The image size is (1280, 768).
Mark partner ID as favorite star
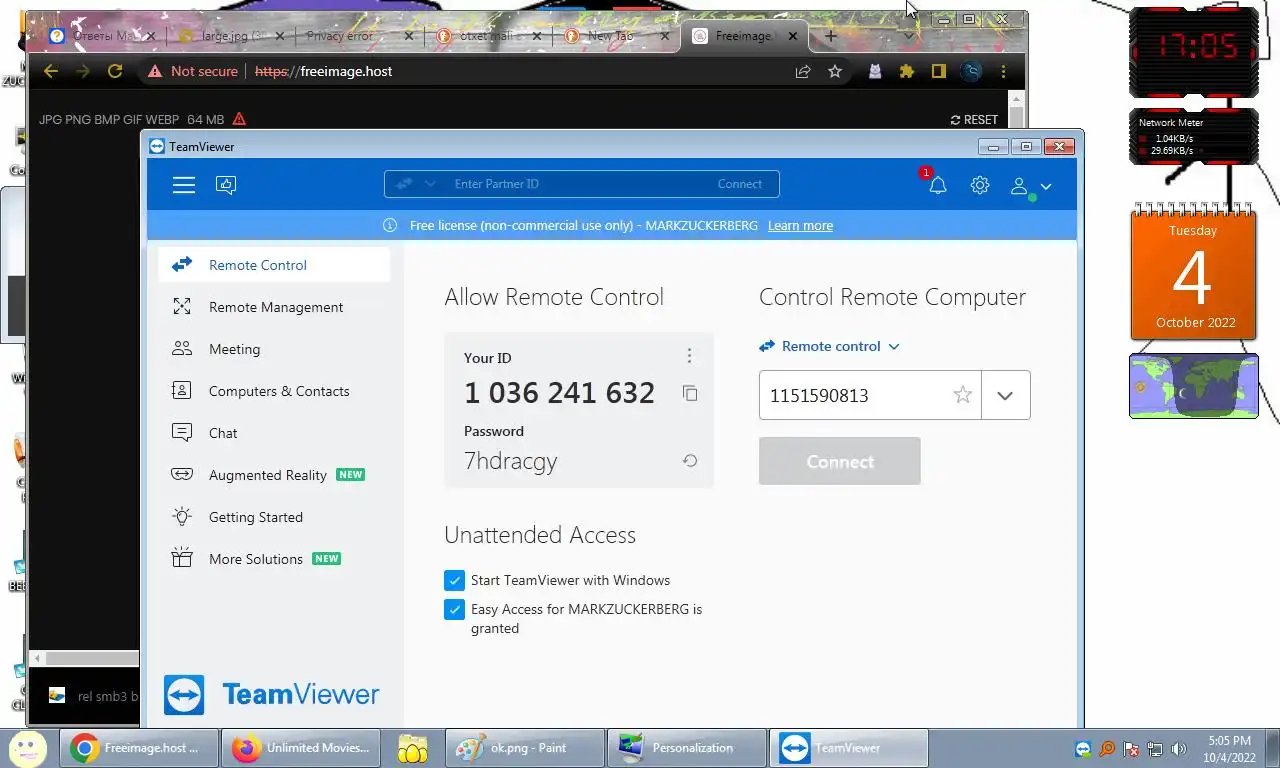pyautogui.click(x=963, y=395)
